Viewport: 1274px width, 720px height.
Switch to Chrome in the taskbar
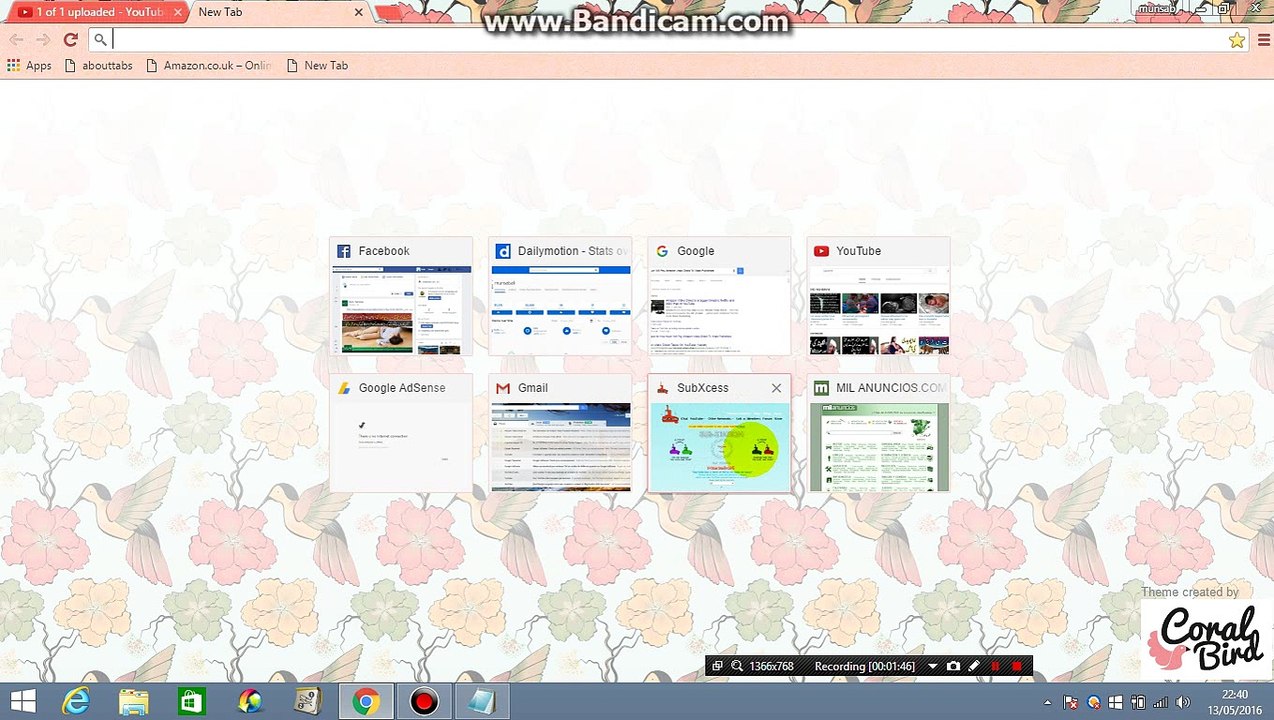pyautogui.click(x=365, y=702)
